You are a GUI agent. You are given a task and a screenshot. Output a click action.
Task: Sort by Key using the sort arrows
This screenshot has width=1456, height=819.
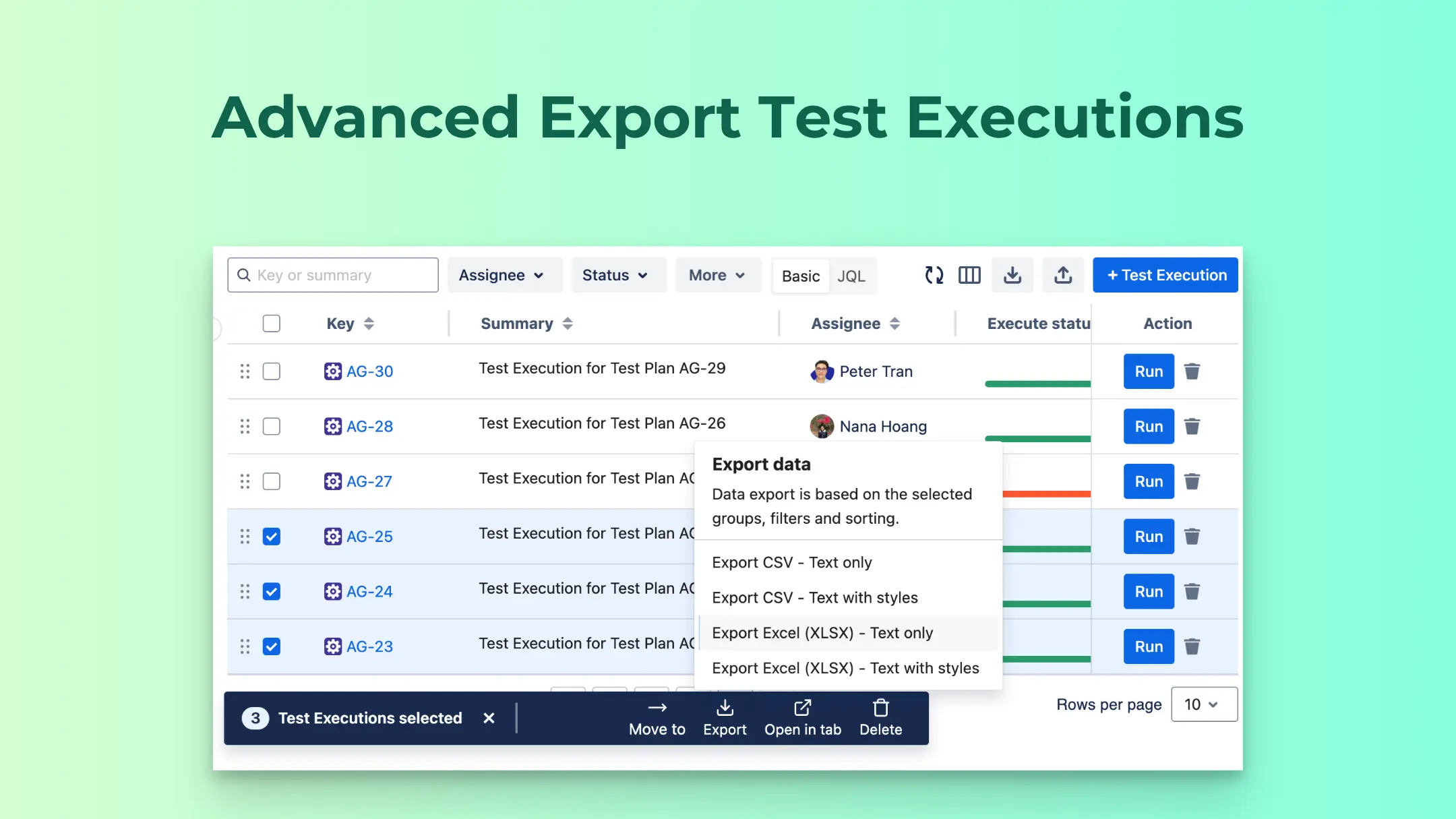[369, 324]
